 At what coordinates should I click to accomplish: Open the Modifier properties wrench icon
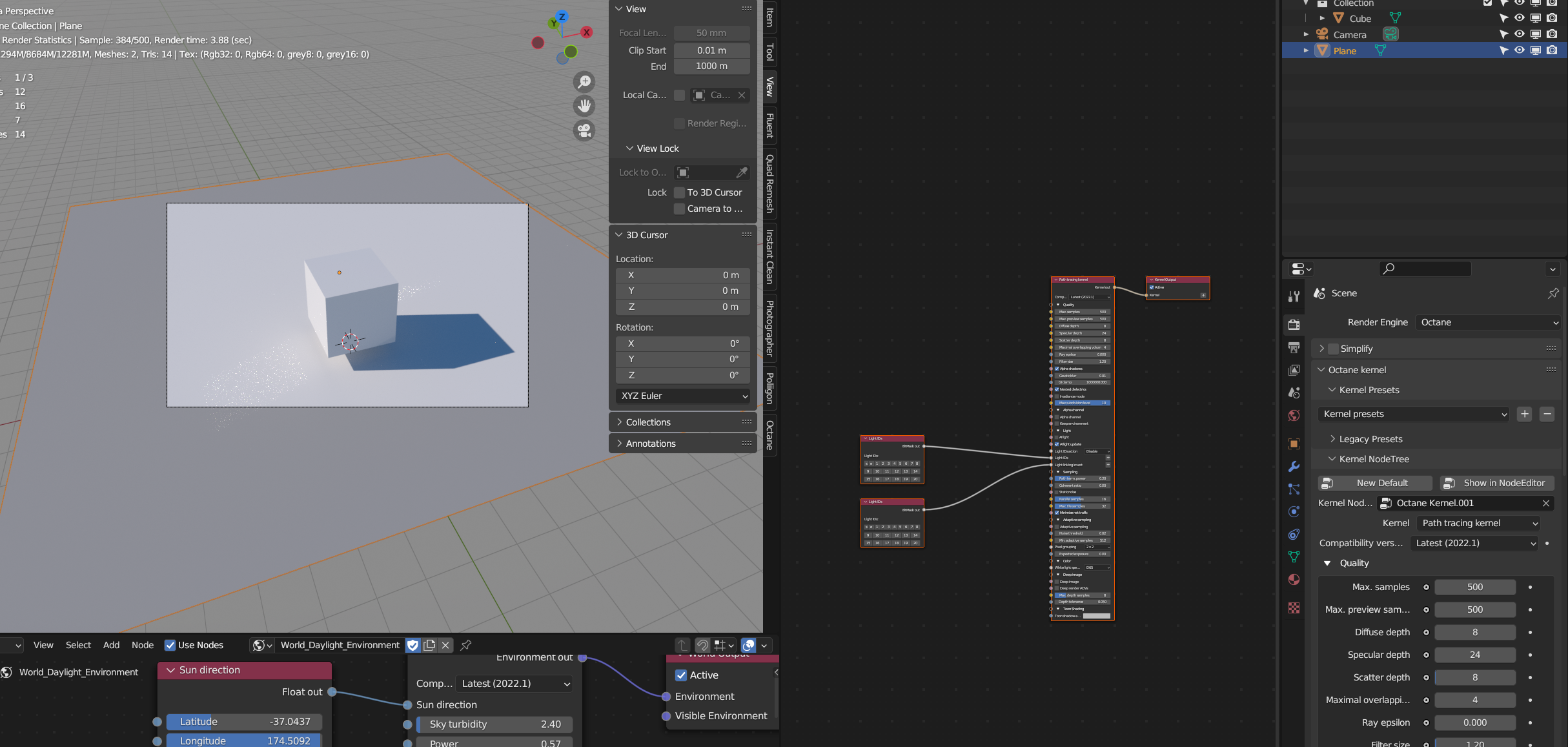tap(1294, 466)
